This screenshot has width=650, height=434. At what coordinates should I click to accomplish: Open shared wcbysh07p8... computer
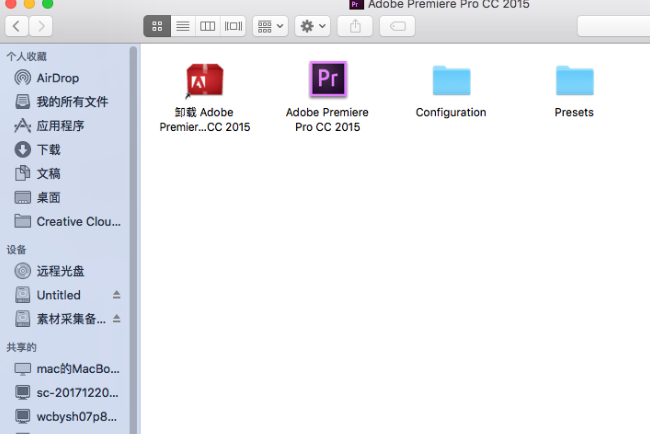point(66,417)
